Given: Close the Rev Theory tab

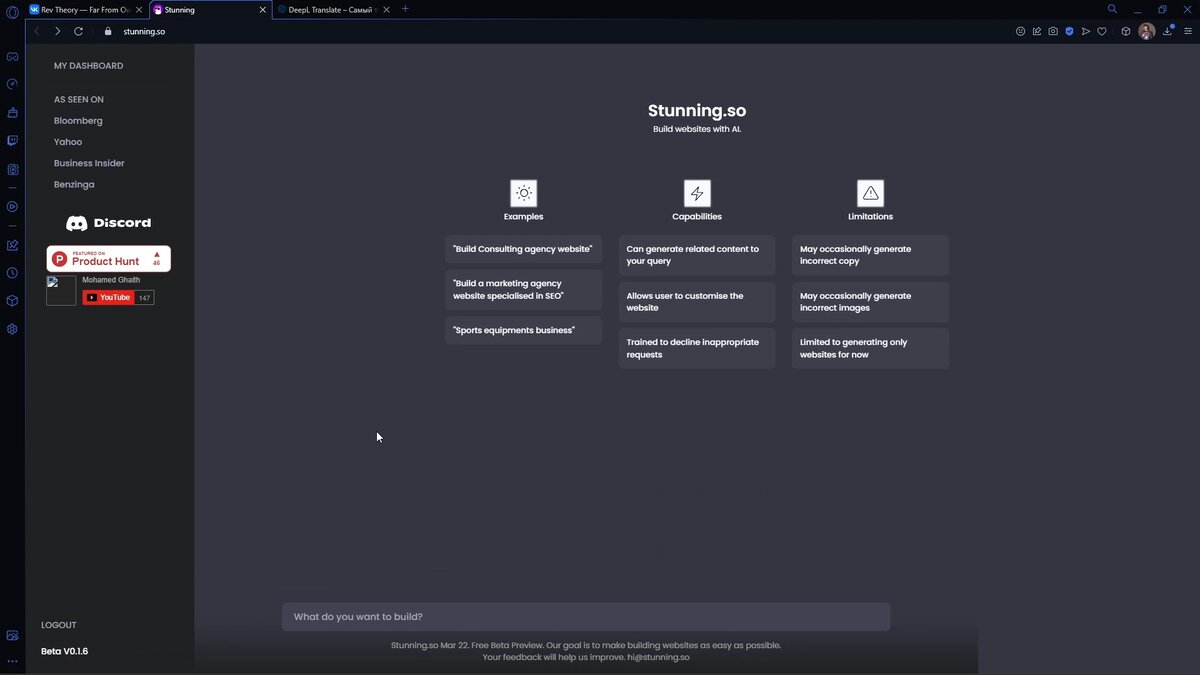Looking at the screenshot, I should pos(139,9).
